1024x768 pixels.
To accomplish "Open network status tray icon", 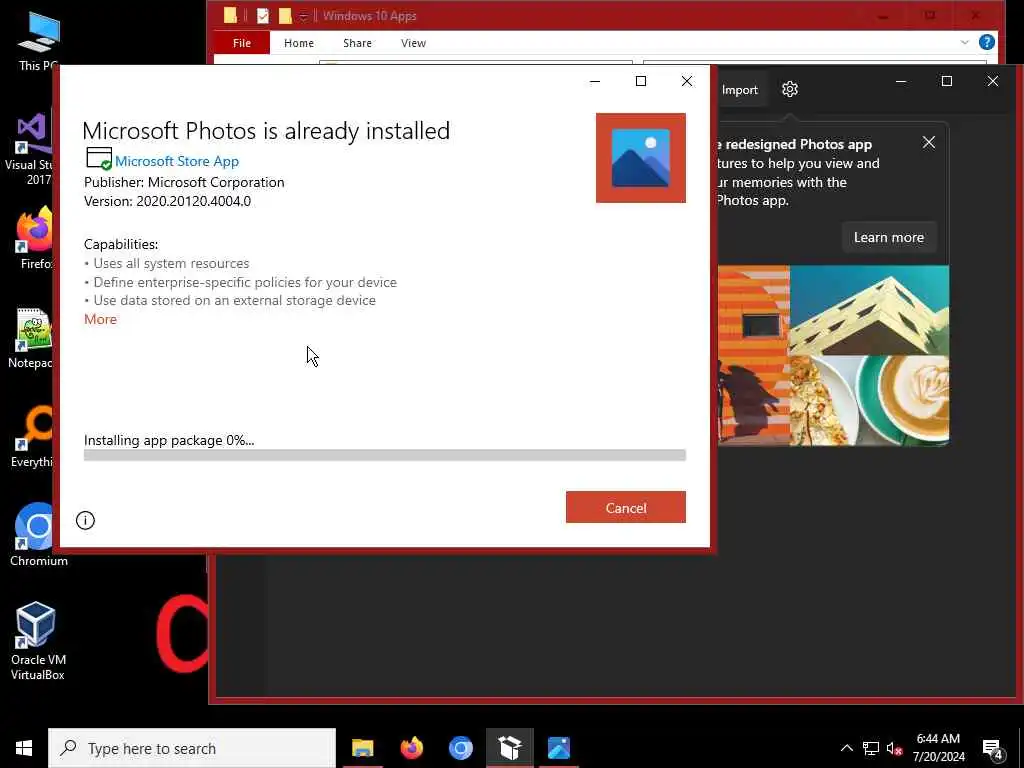I will (x=871, y=748).
